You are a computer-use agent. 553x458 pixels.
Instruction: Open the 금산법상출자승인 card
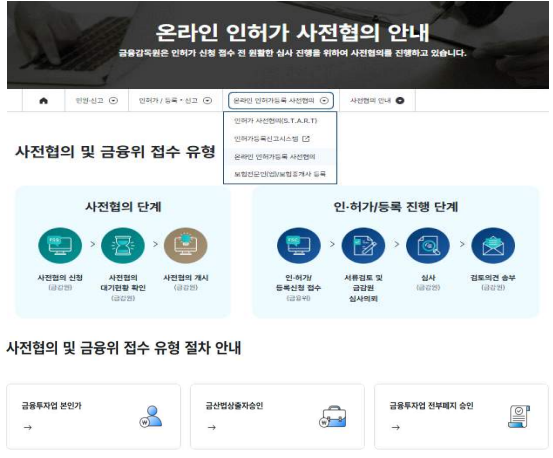pos(277,416)
